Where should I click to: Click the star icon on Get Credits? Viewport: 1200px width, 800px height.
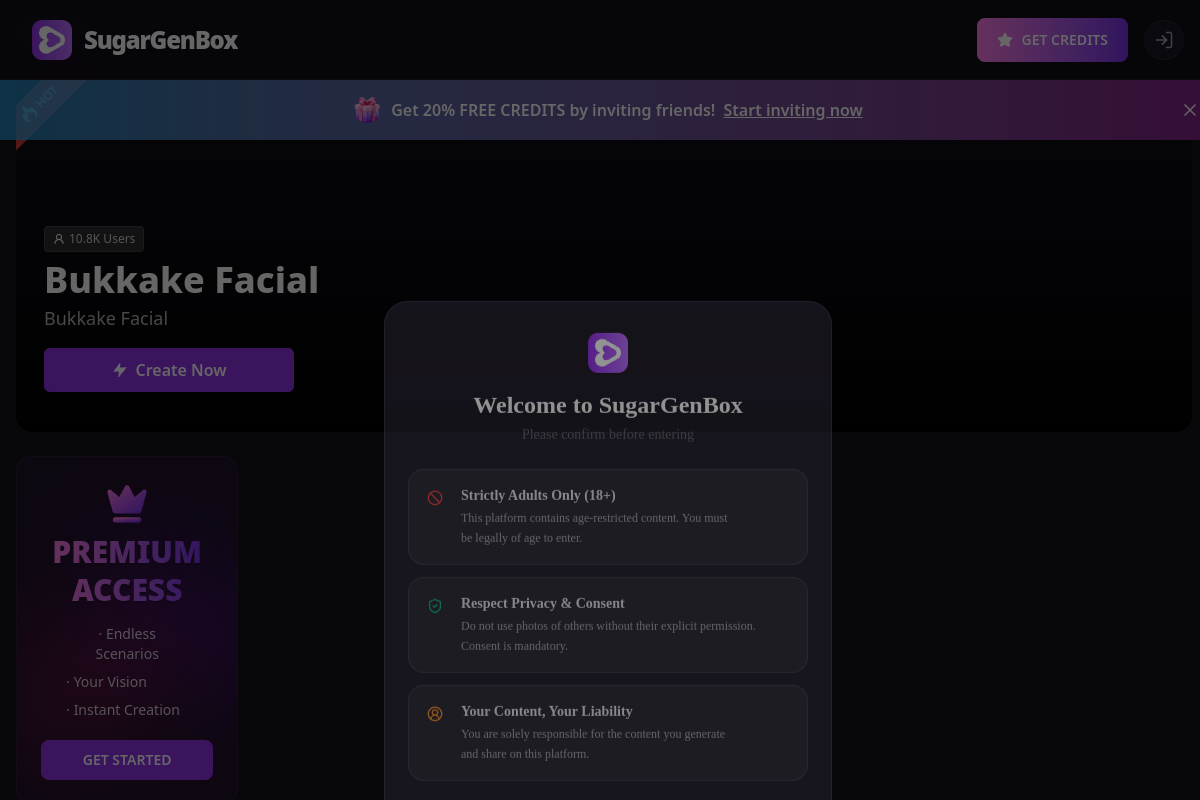(x=1005, y=40)
